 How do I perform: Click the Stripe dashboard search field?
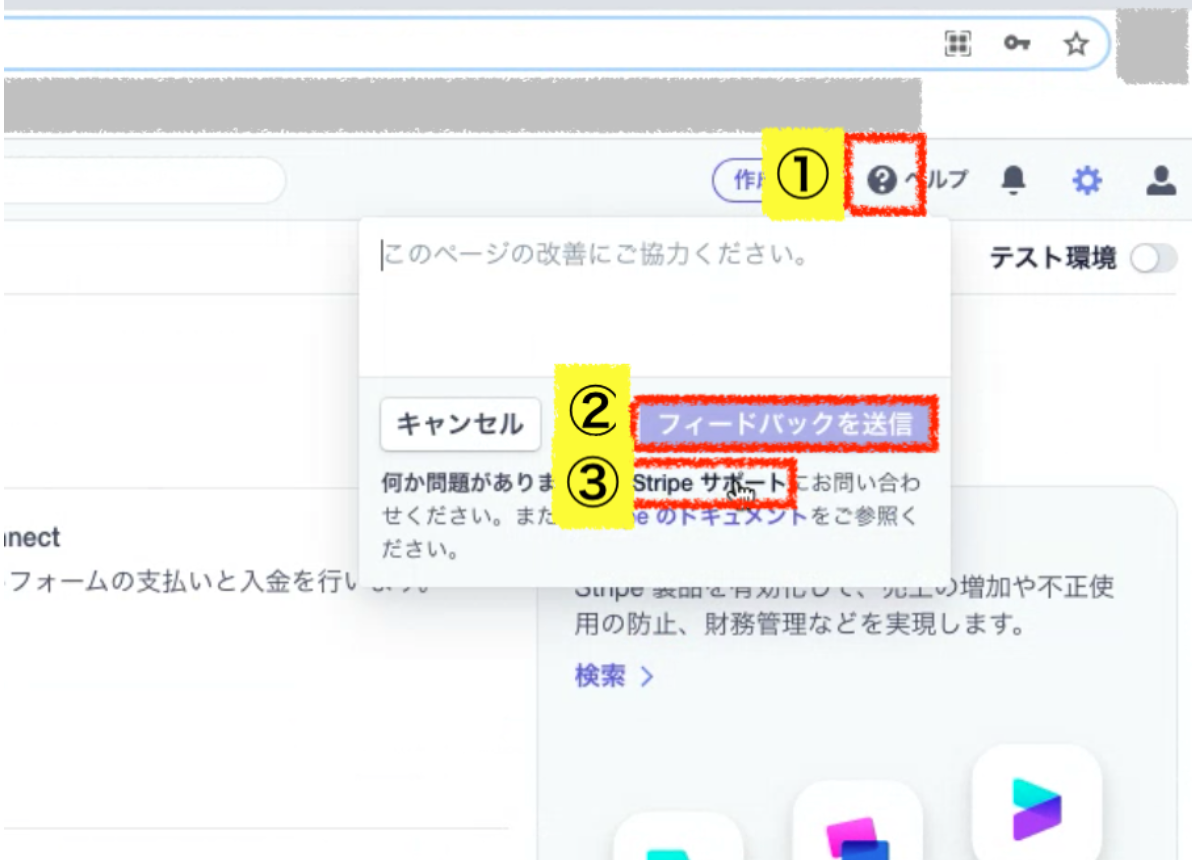pos(140,181)
